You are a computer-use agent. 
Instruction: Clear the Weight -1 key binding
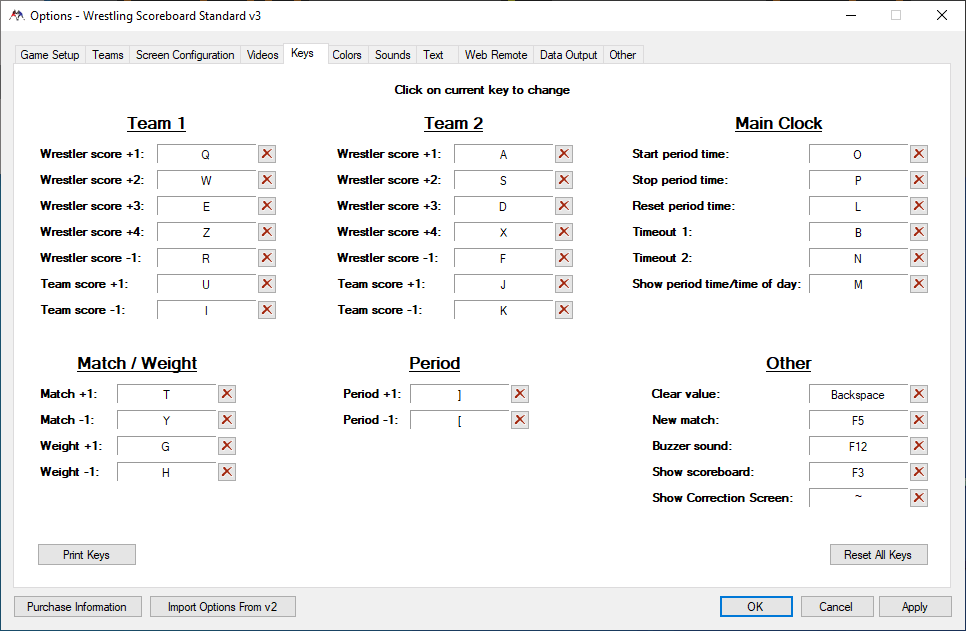(227, 472)
